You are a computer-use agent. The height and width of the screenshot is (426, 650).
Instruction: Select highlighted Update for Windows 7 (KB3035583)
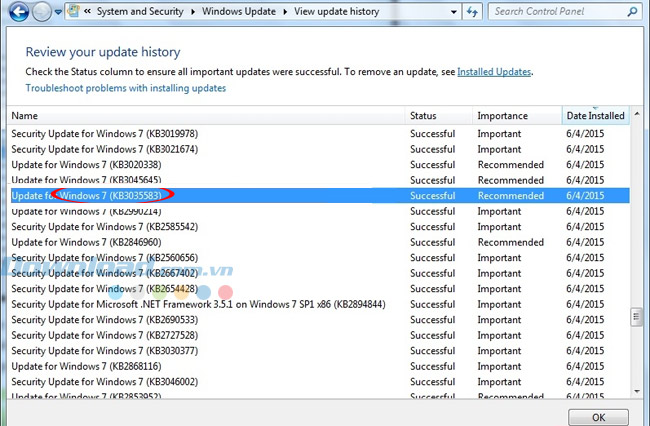(x=320, y=196)
